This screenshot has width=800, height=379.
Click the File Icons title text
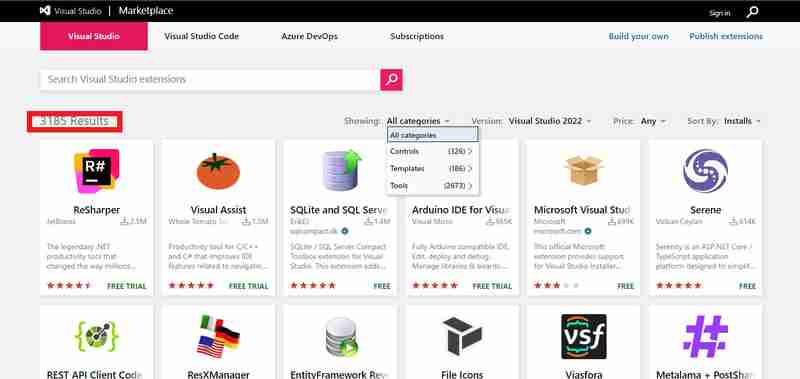[x=462, y=374]
